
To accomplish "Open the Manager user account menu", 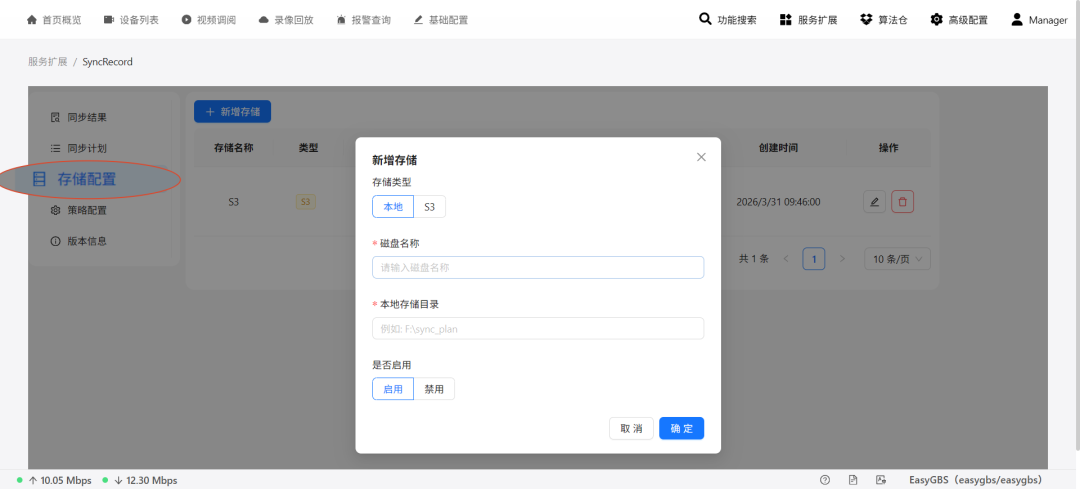I will [x=1039, y=20].
